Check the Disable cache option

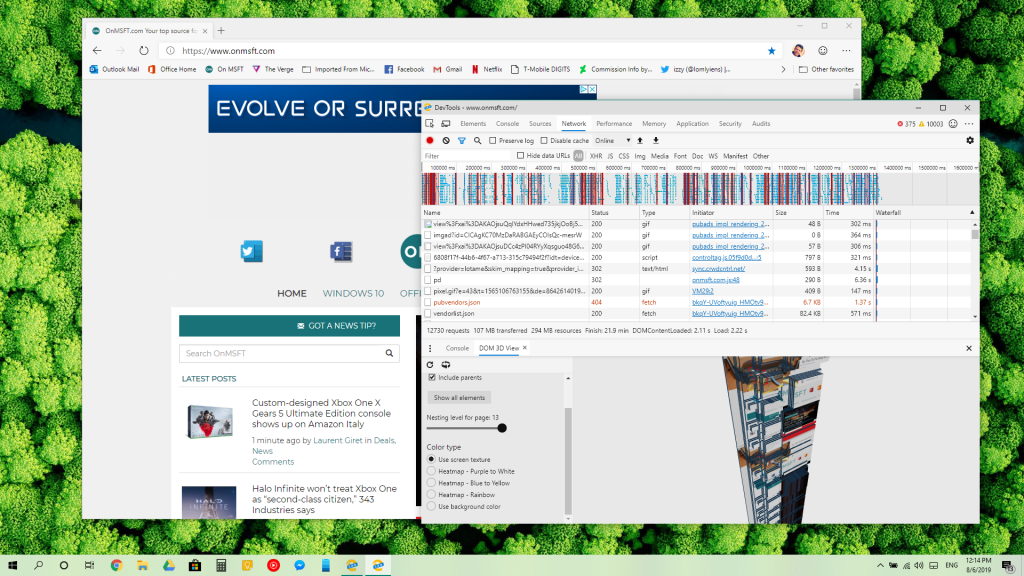pyautogui.click(x=544, y=141)
